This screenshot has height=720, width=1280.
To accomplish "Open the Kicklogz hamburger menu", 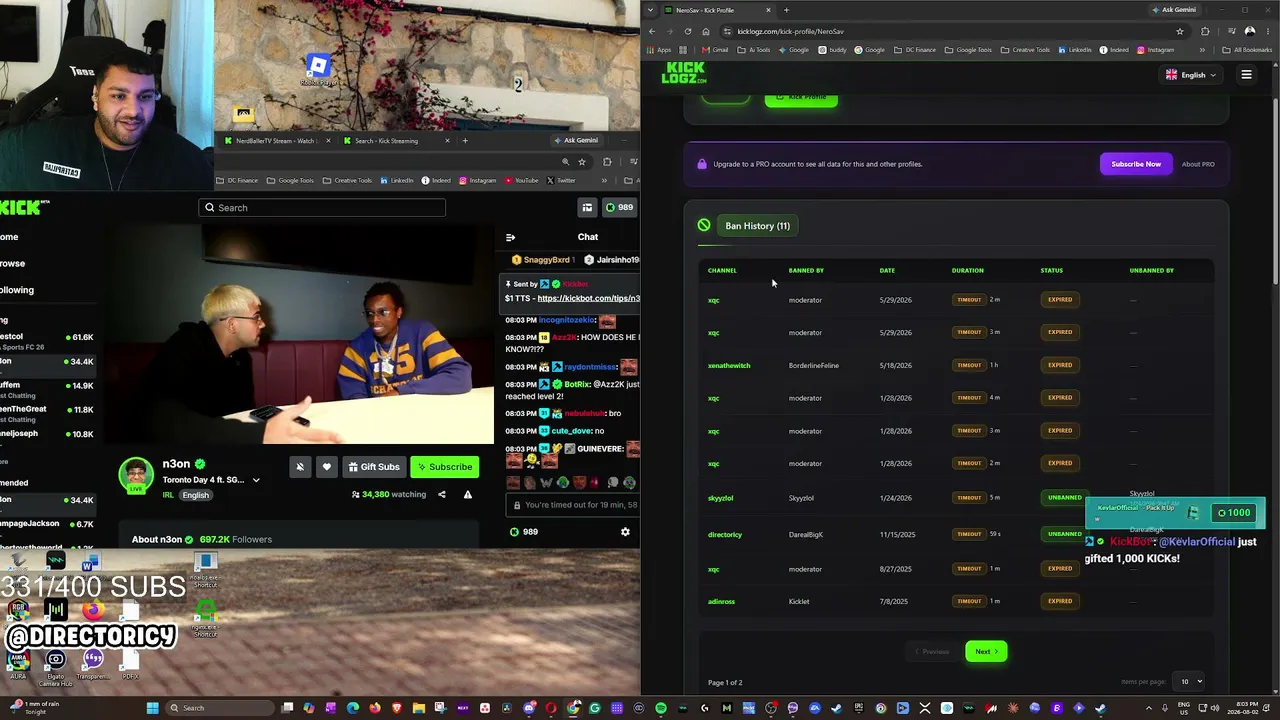I will 1246,74.
